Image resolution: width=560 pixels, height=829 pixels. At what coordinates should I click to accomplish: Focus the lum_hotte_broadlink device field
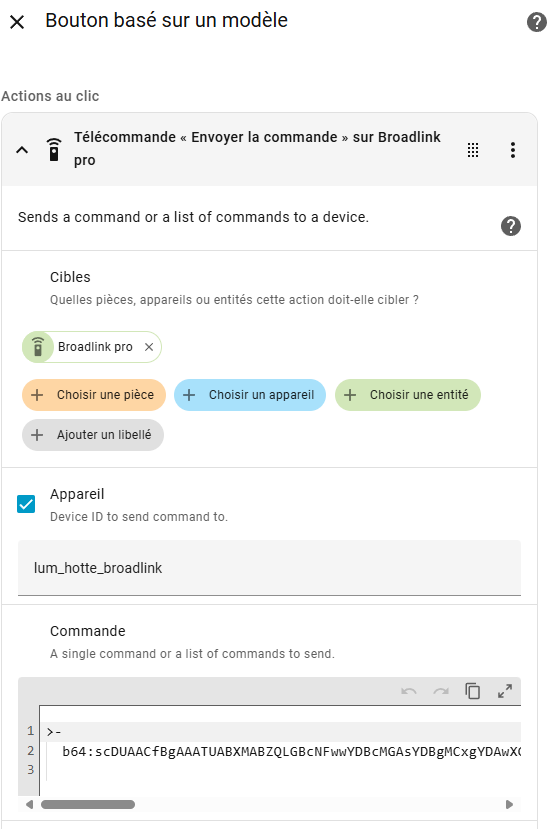(269, 568)
